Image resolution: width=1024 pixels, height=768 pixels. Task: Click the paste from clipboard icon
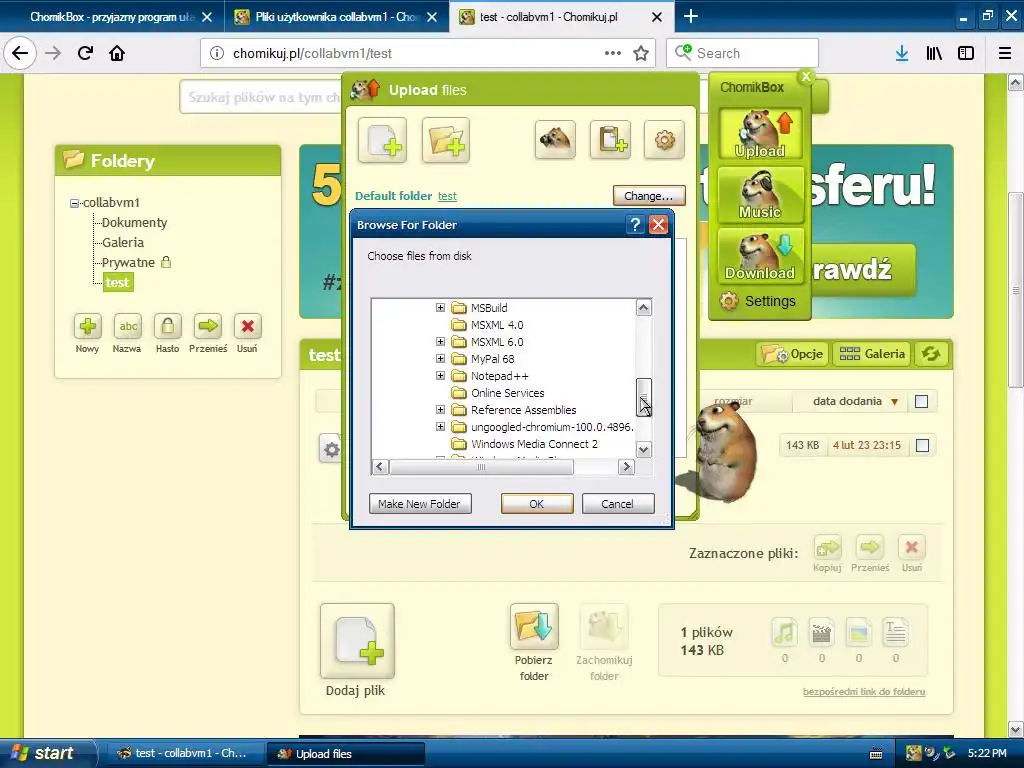(611, 139)
